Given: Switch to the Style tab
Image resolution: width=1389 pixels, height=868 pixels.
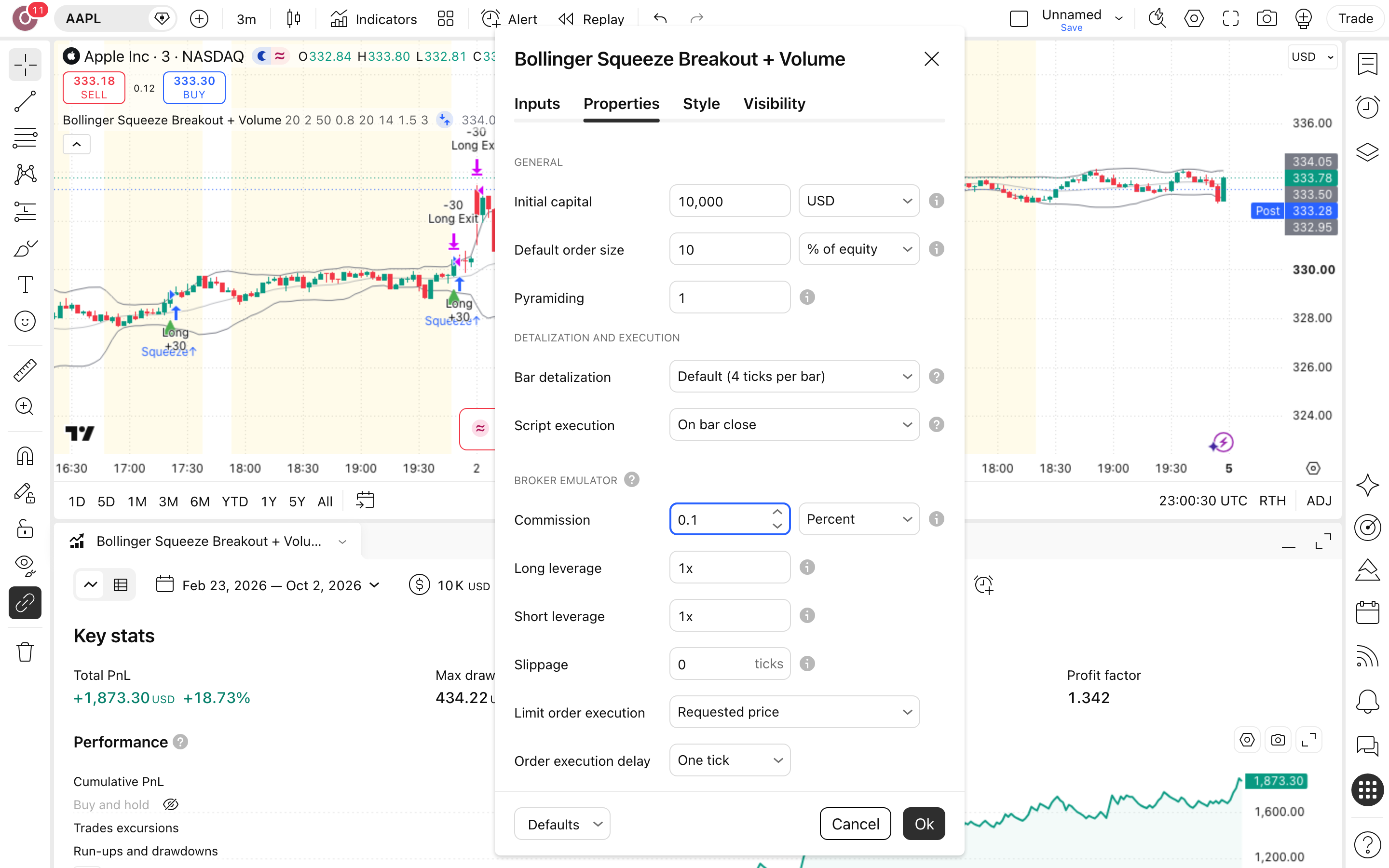Looking at the screenshot, I should tap(701, 104).
